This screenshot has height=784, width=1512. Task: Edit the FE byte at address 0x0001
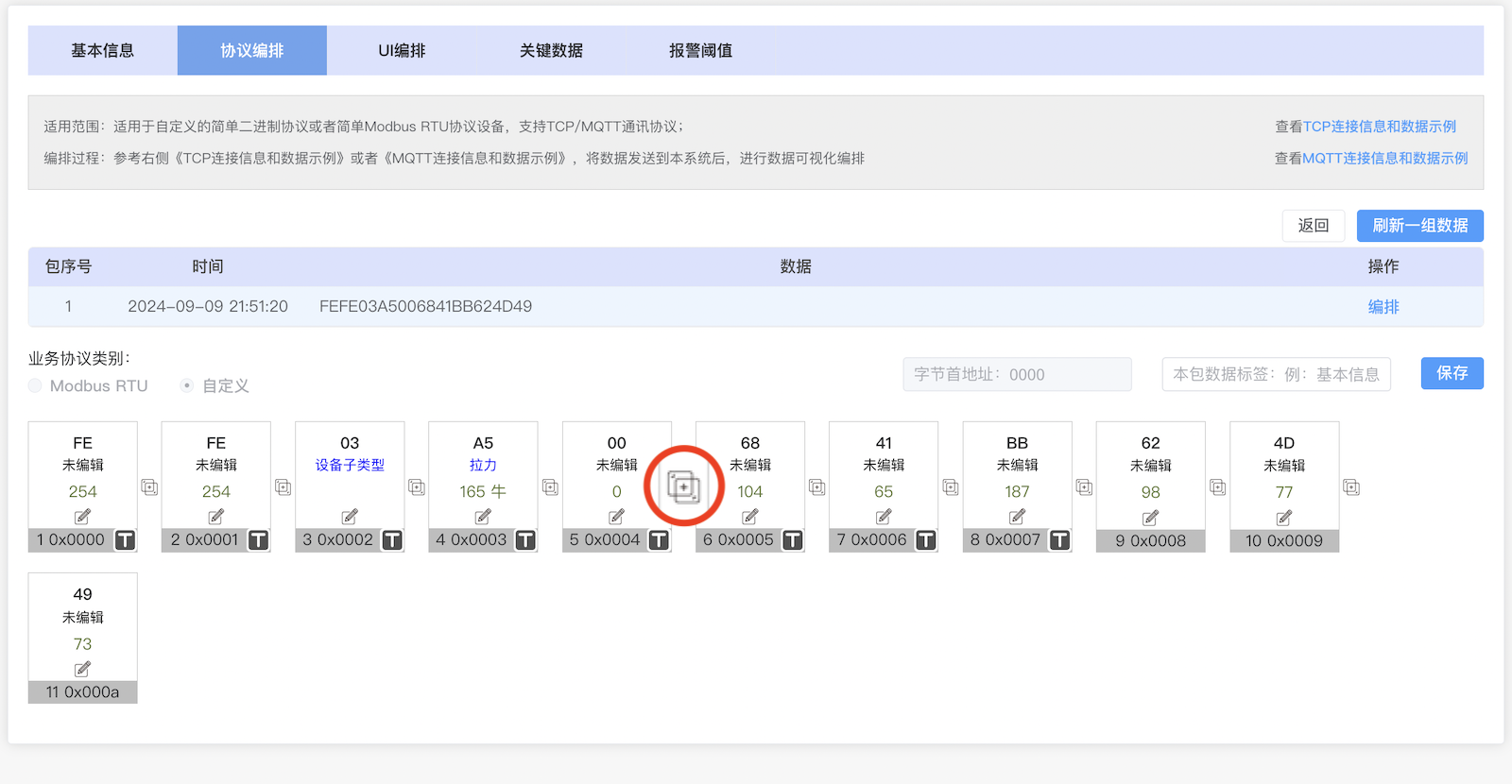215,517
